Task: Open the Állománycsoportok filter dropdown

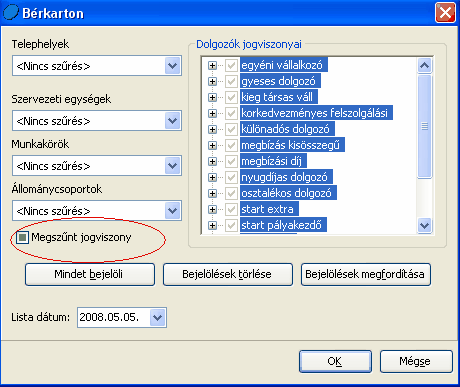Action: (x=173, y=211)
